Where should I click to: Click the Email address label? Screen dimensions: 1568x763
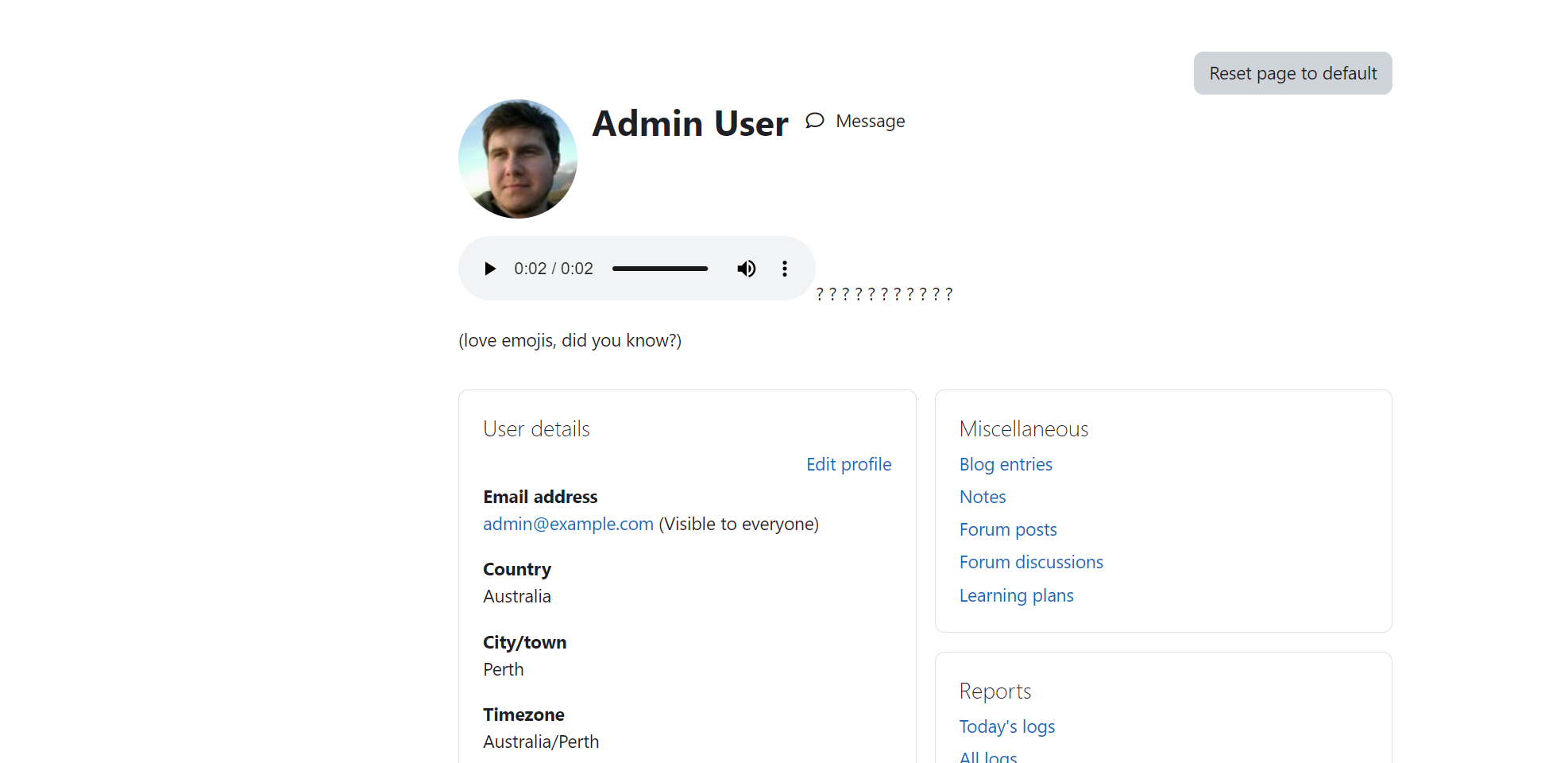tap(540, 497)
